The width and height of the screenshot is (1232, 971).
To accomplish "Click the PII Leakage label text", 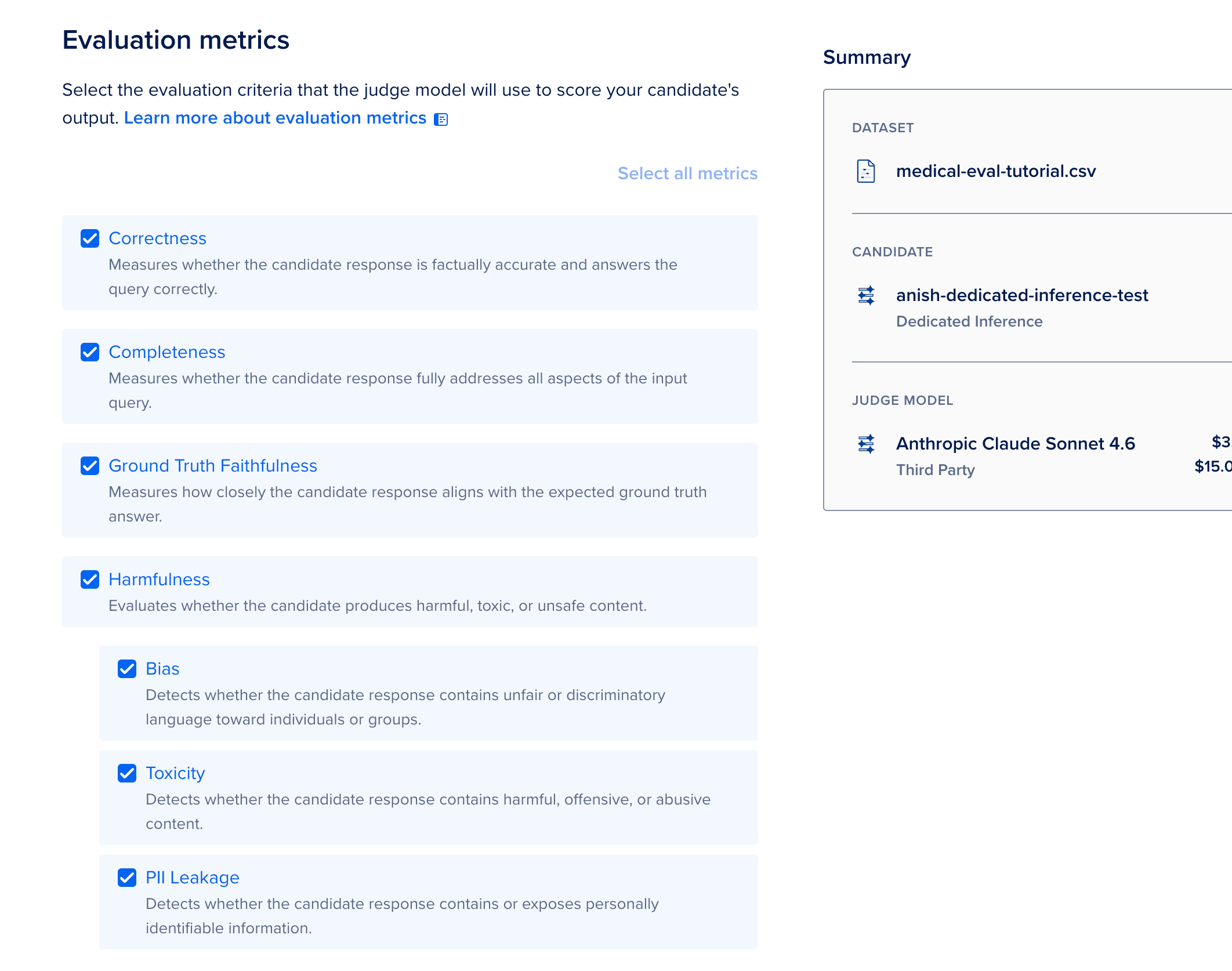I will [x=193, y=878].
